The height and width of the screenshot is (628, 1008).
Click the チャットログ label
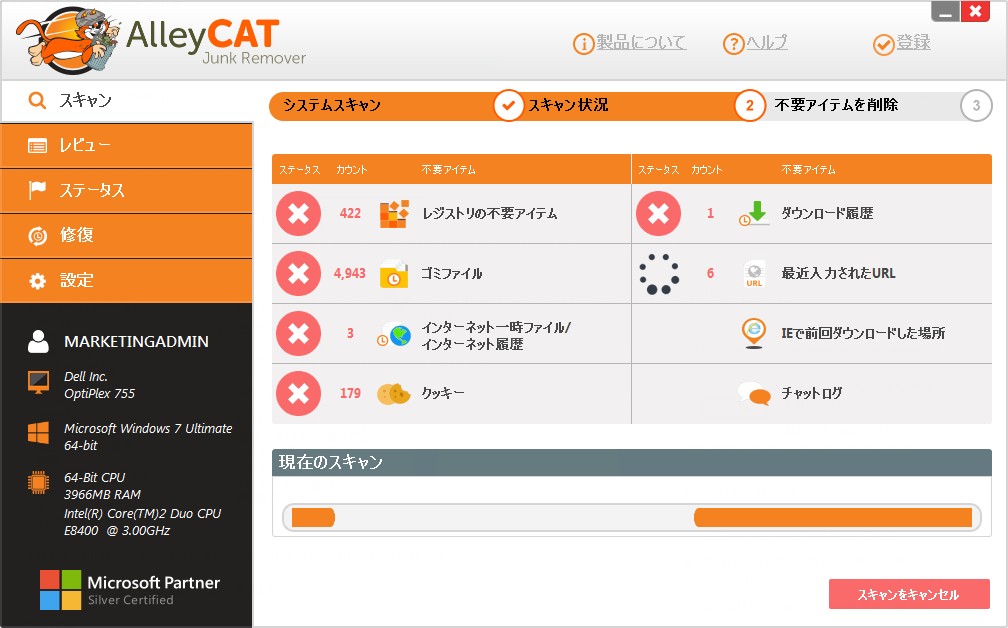tap(812, 393)
